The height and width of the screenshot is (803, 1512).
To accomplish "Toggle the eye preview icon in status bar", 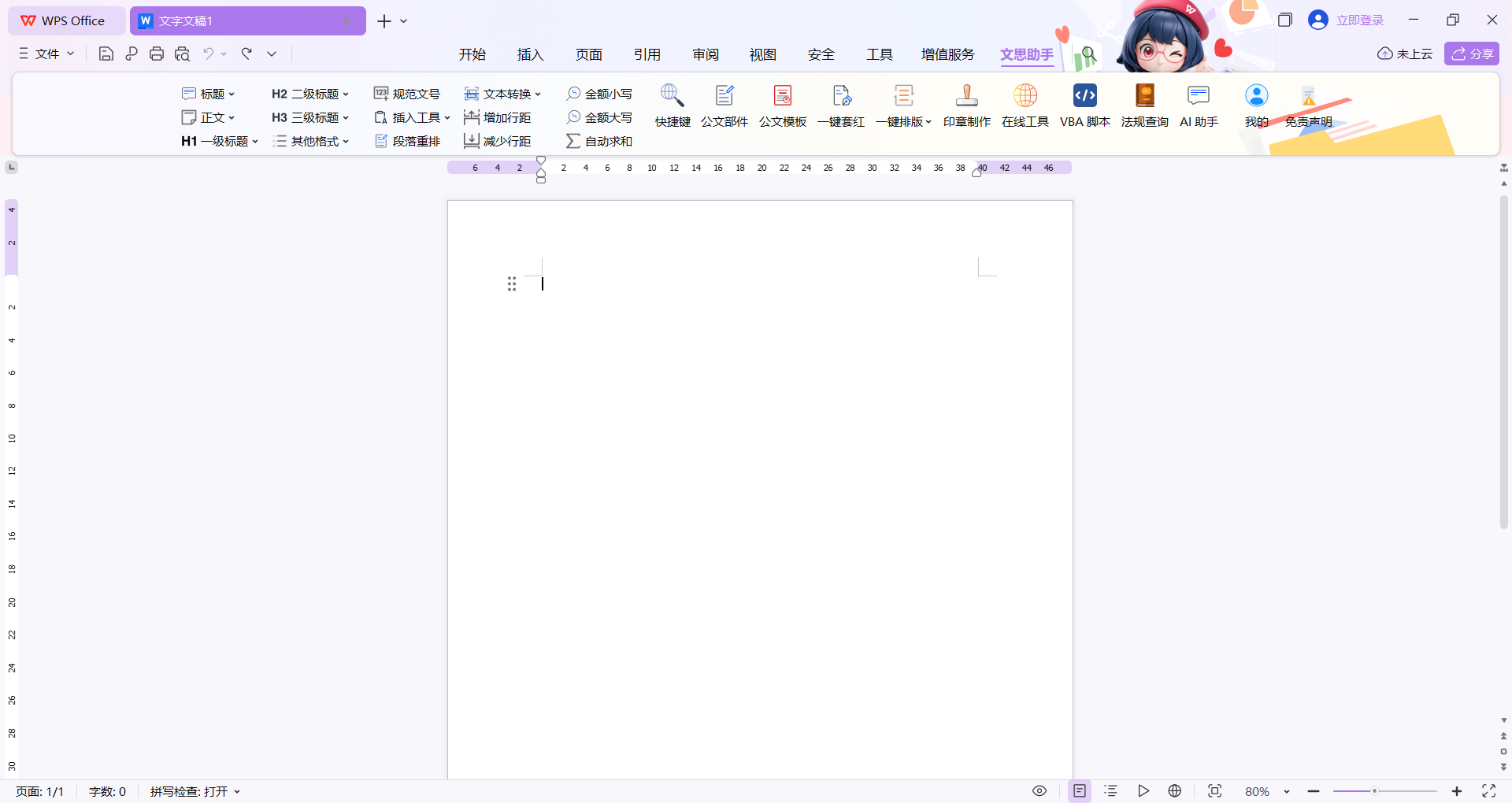I will point(1039,790).
